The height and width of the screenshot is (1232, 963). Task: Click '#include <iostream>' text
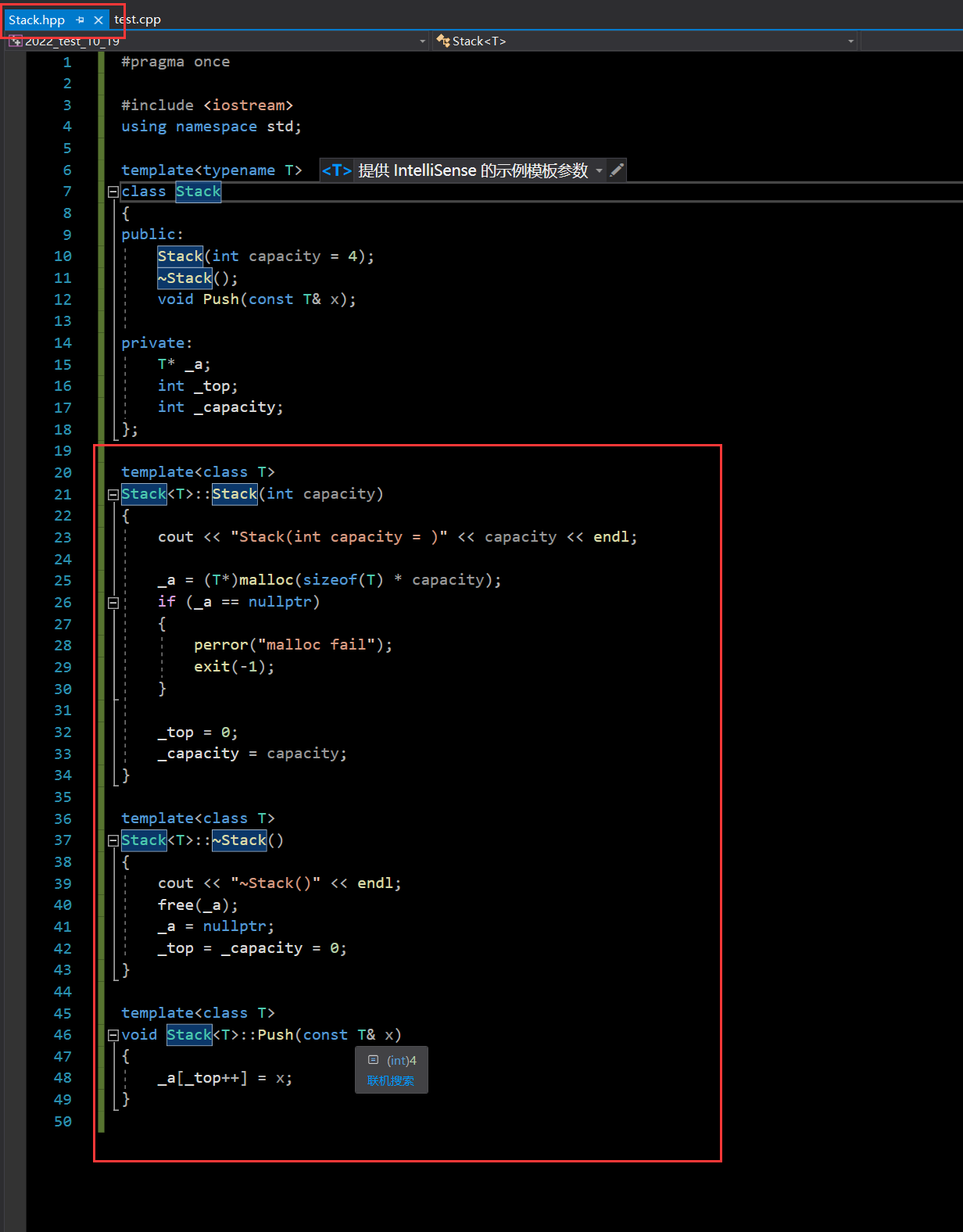(207, 105)
